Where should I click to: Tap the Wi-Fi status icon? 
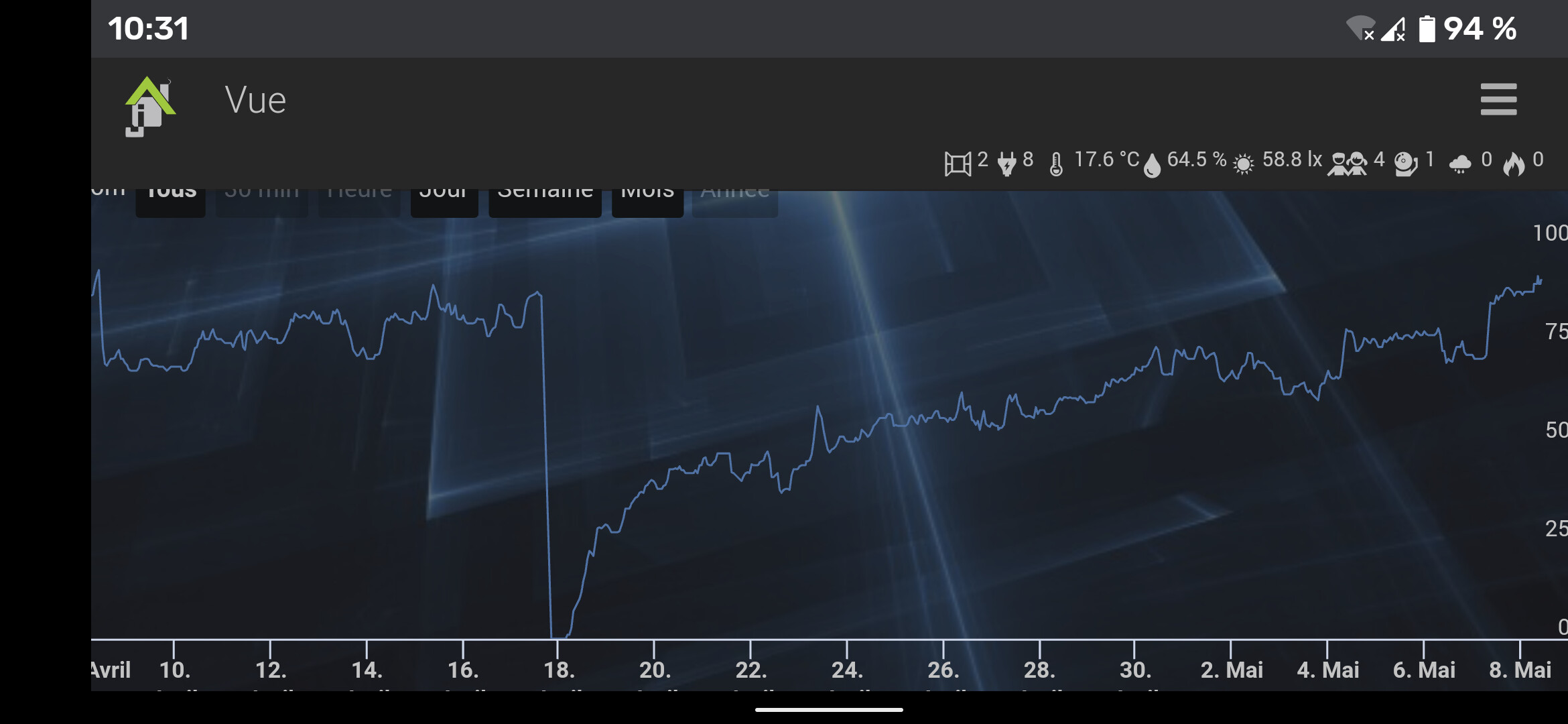point(1360,29)
